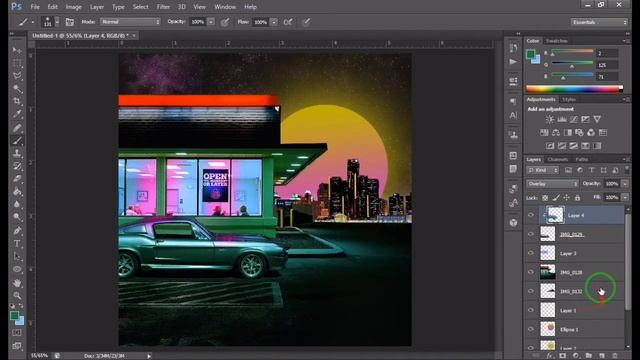Image resolution: width=640 pixels, height=360 pixels.
Task: Create a new layer from Layers footer
Action: (602, 356)
